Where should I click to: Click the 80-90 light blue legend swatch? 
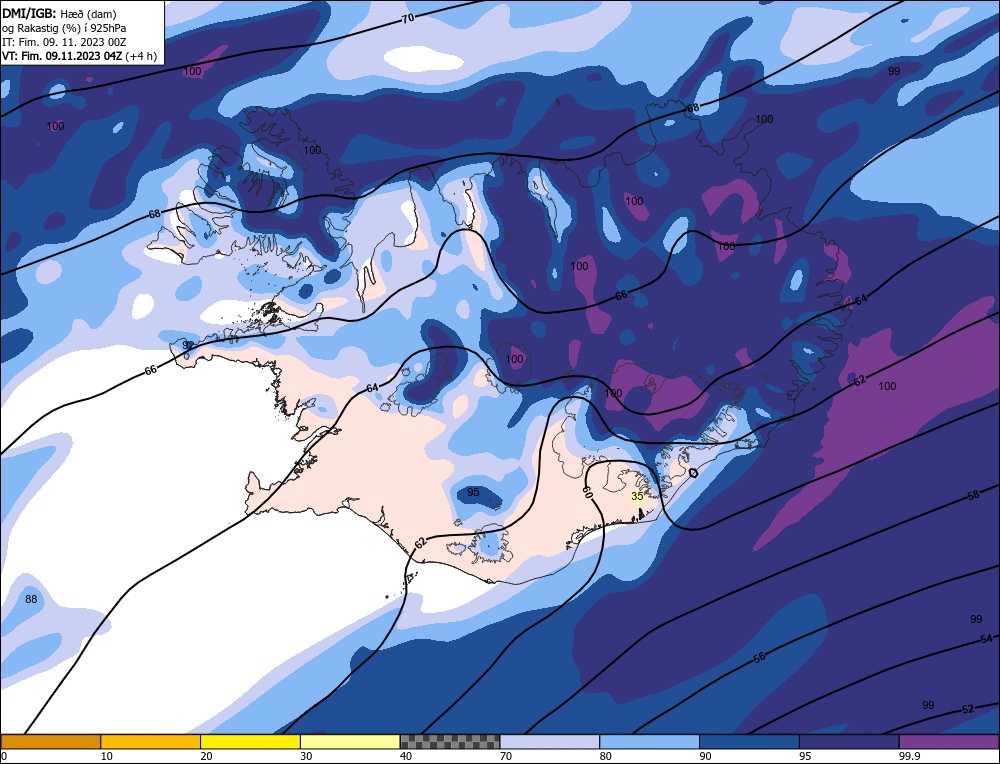[x=649, y=741]
